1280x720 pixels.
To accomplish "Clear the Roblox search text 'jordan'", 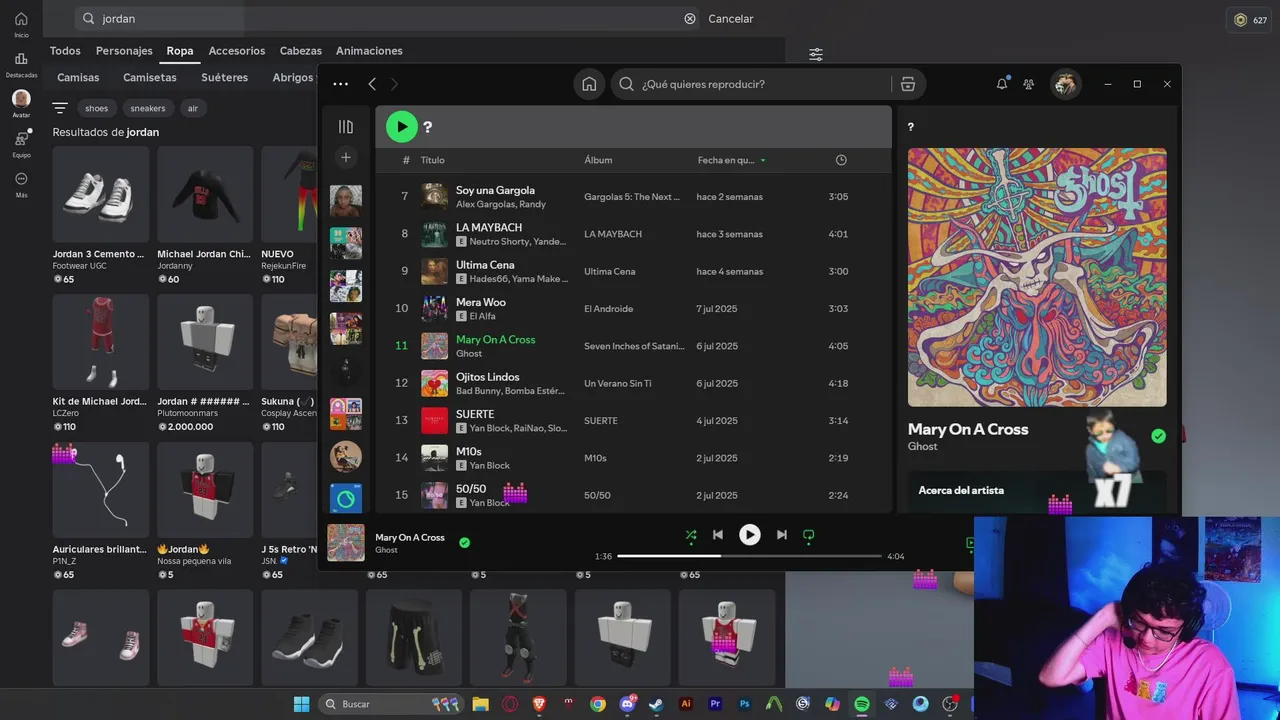I will click(690, 19).
